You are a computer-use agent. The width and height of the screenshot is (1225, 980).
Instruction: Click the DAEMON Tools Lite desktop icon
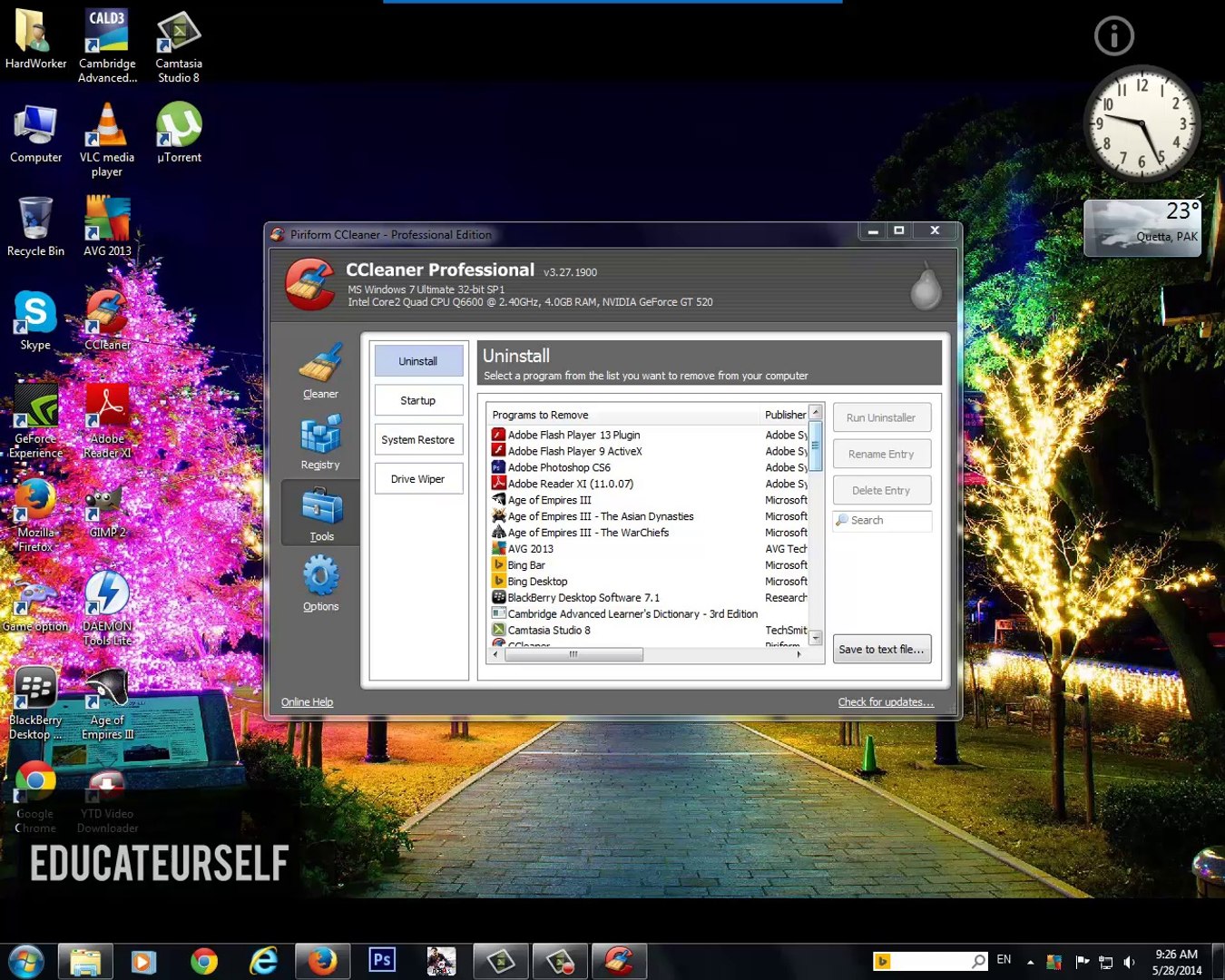pyautogui.click(x=107, y=608)
